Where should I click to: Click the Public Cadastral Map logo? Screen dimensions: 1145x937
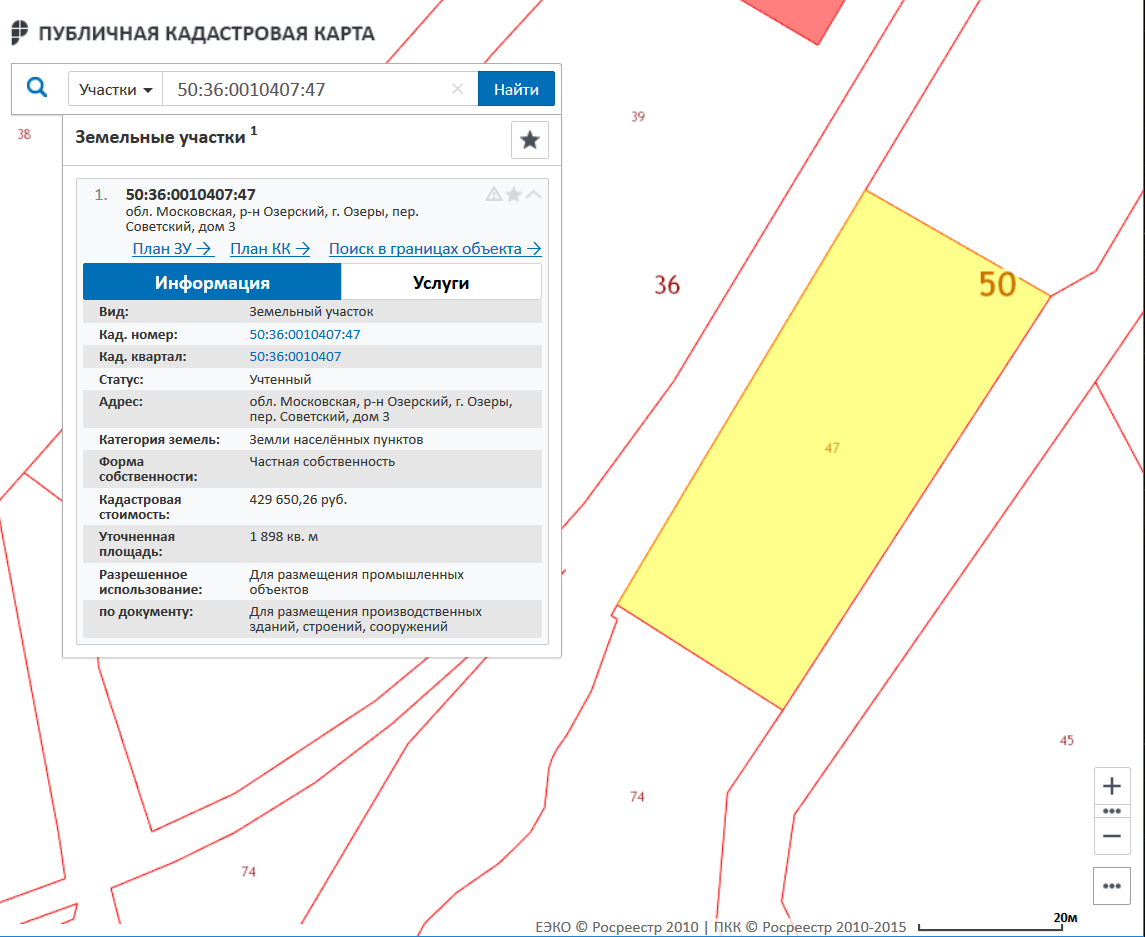click(20, 33)
